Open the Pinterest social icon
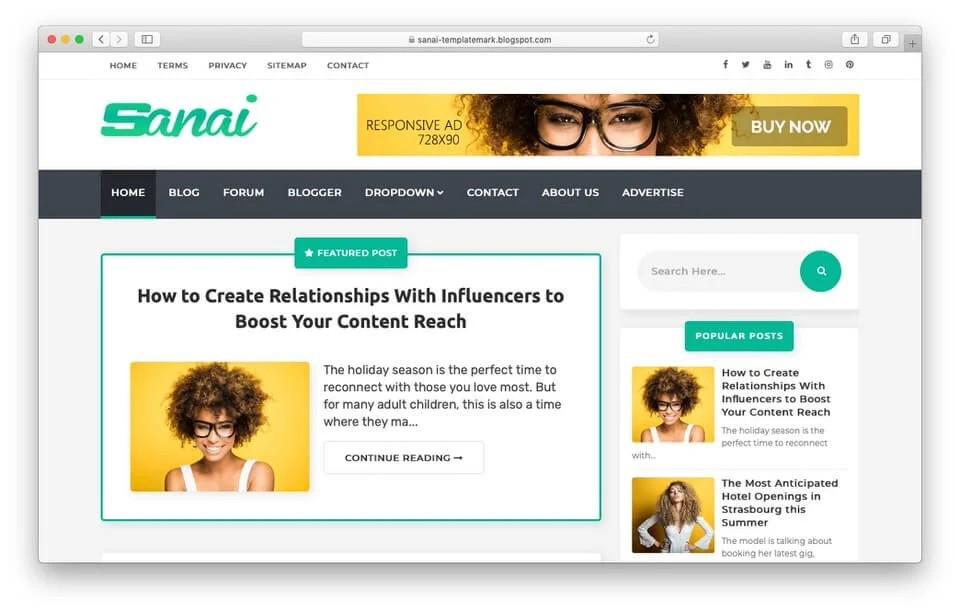The height and width of the screenshot is (613, 960). coord(850,65)
